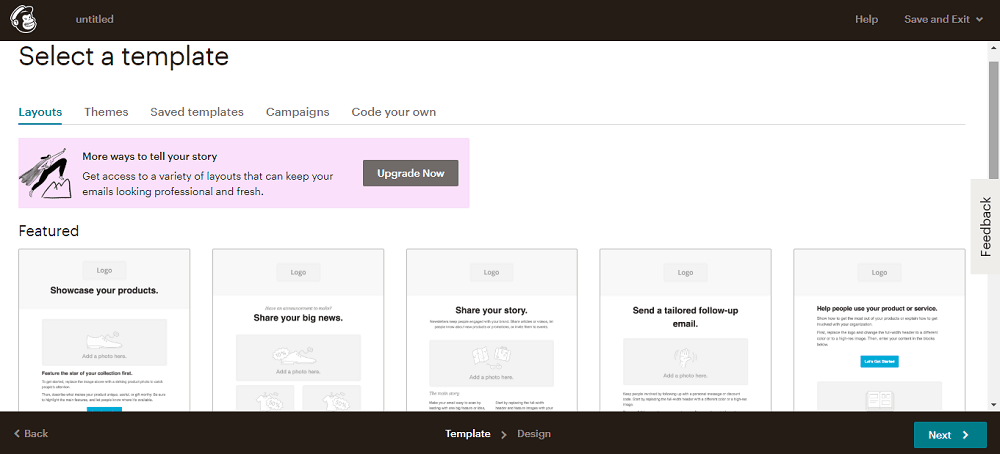
Task: Click the vertical scrollbar thumb
Action: [994, 120]
